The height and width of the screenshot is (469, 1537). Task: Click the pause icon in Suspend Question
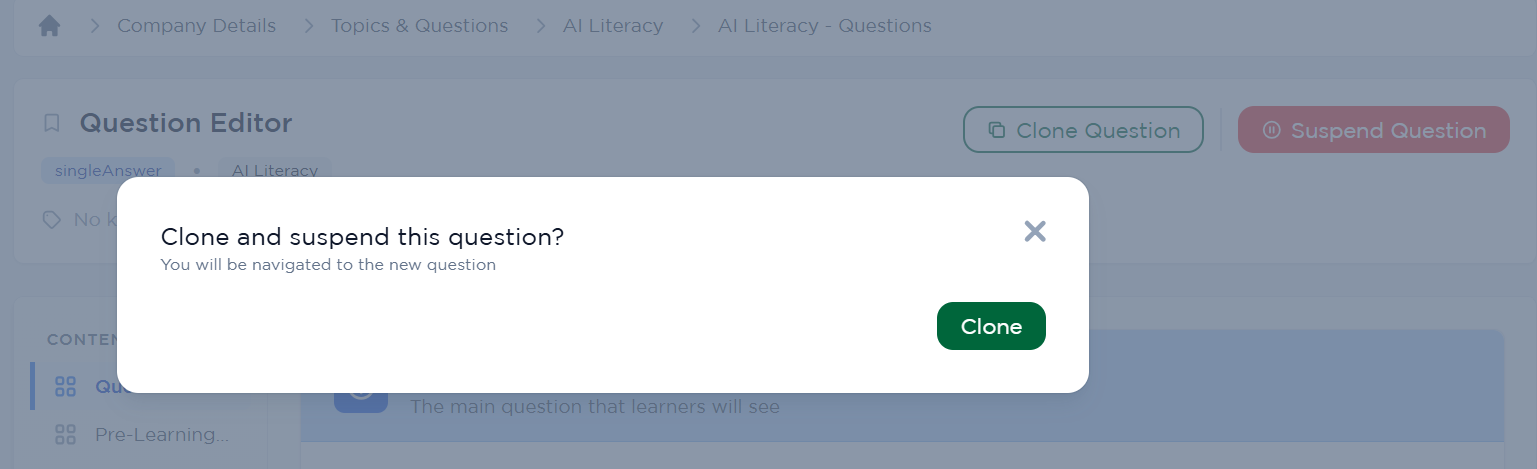click(1272, 130)
